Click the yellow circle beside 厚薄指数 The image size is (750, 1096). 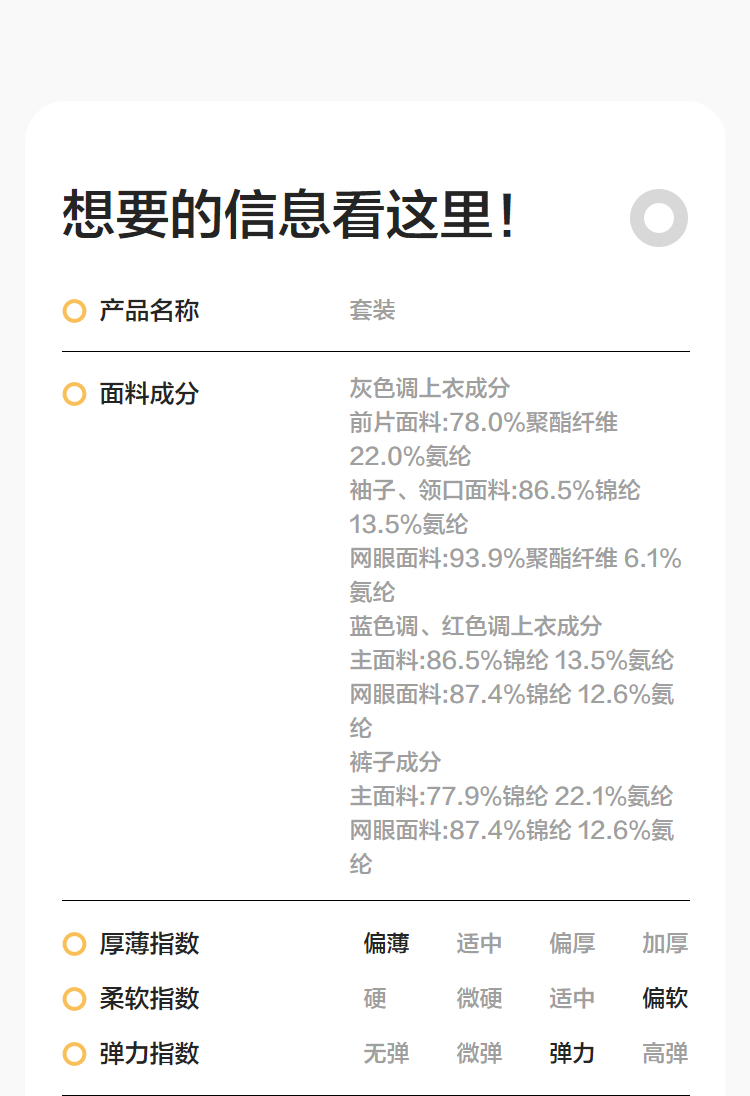click(74, 944)
